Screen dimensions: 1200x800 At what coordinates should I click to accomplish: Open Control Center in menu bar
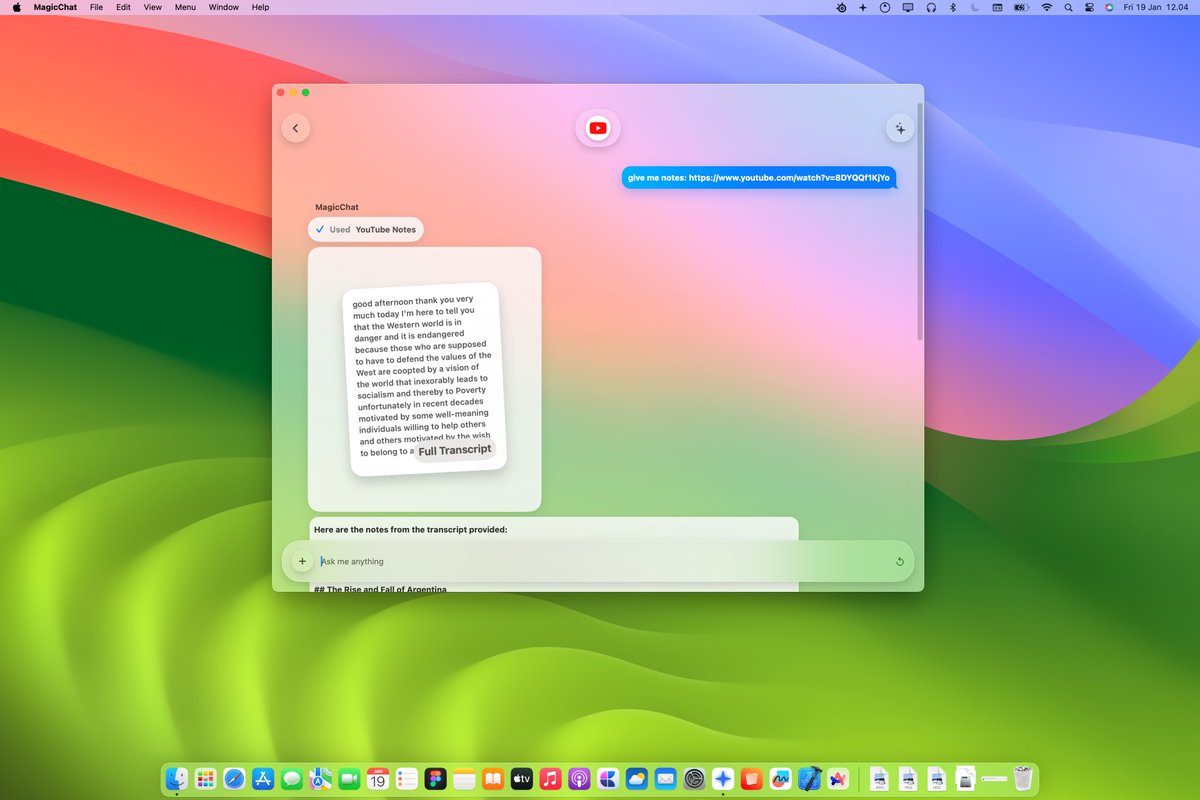1089,7
